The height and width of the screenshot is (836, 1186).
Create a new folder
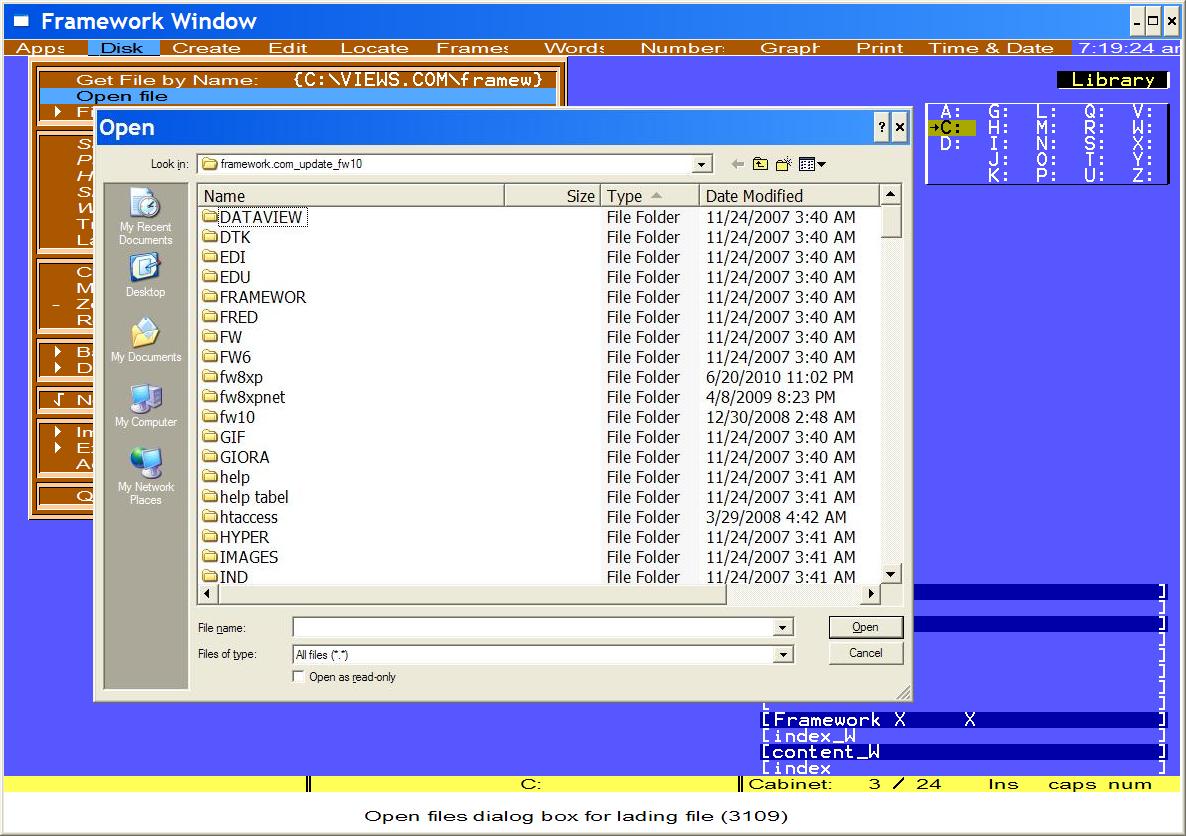[784, 164]
